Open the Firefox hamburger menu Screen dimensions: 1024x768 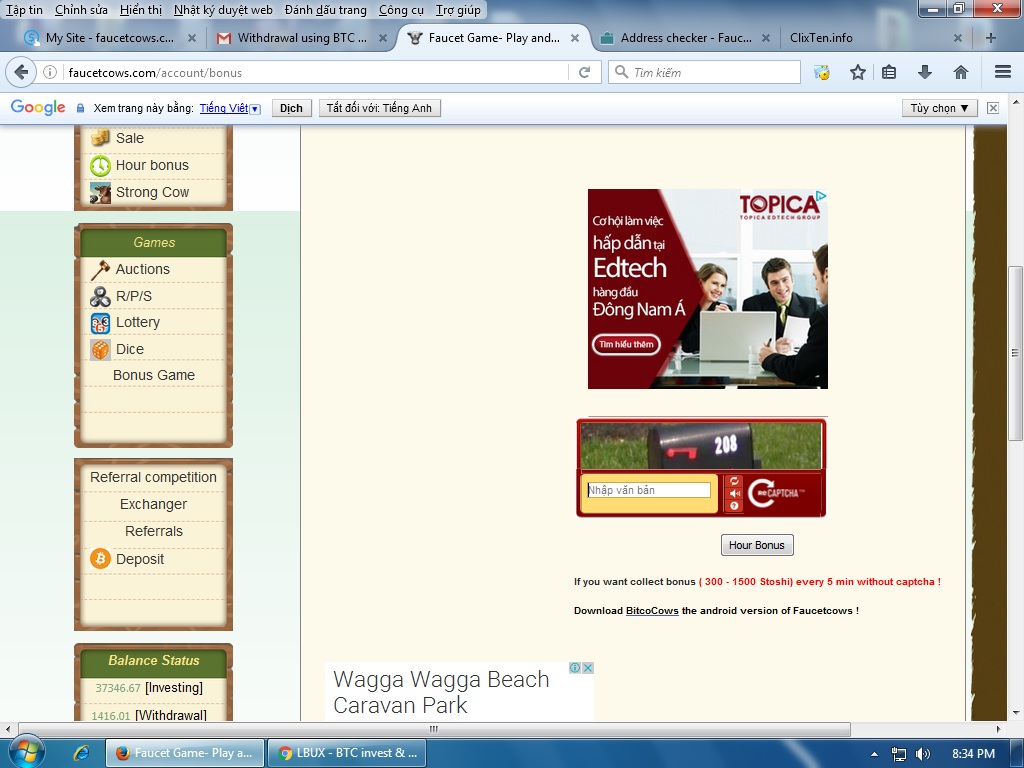1003,72
